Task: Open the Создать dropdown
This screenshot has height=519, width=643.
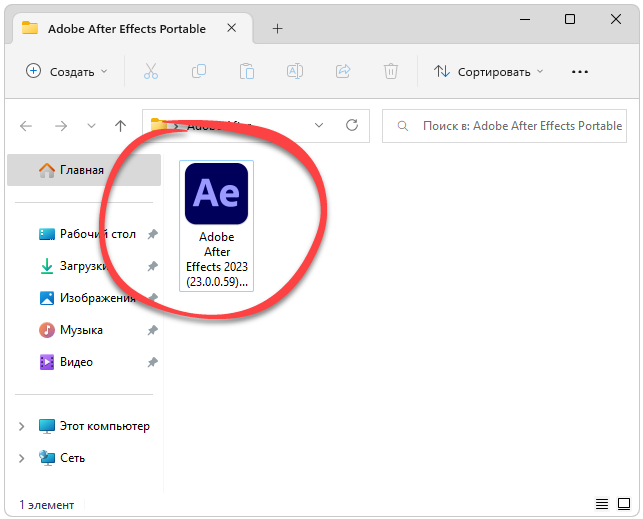Action: (x=66, y=71)
